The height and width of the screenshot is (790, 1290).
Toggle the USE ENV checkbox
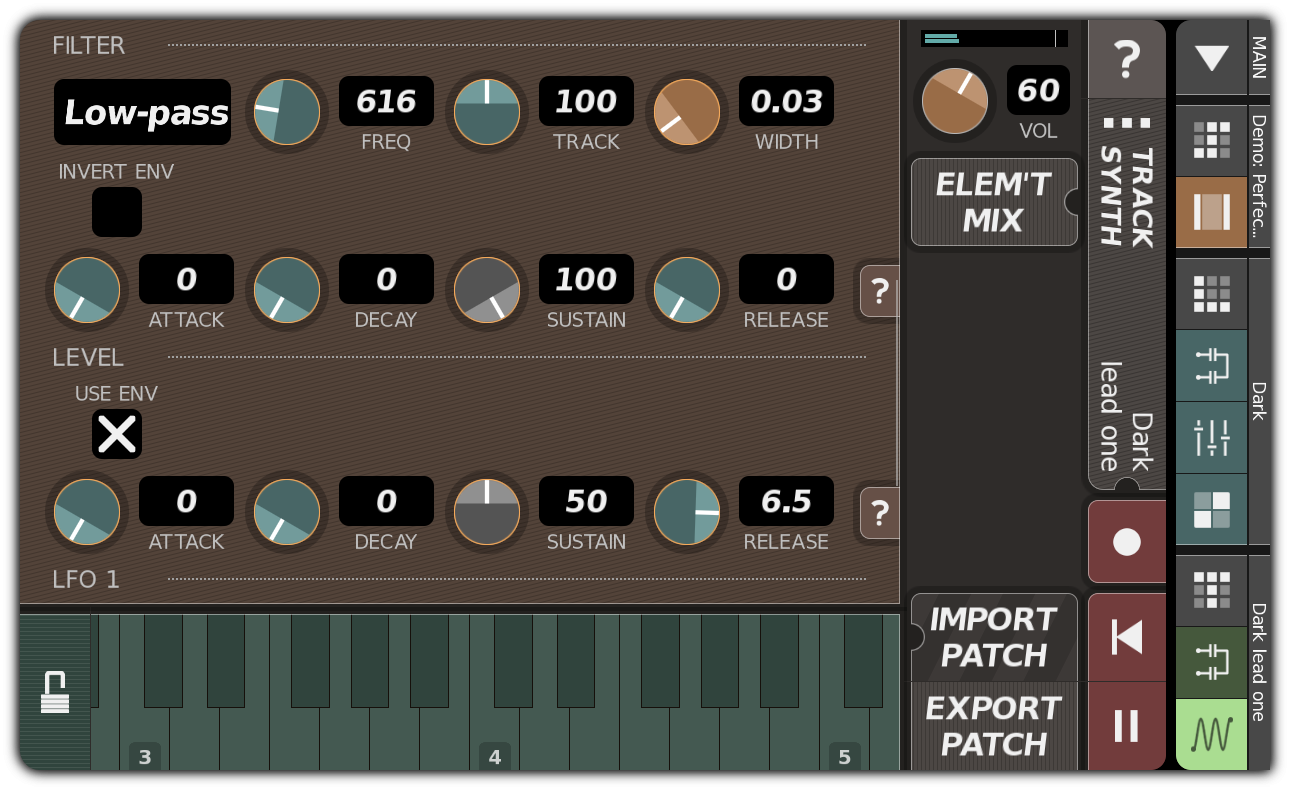(x=117, y=434)
